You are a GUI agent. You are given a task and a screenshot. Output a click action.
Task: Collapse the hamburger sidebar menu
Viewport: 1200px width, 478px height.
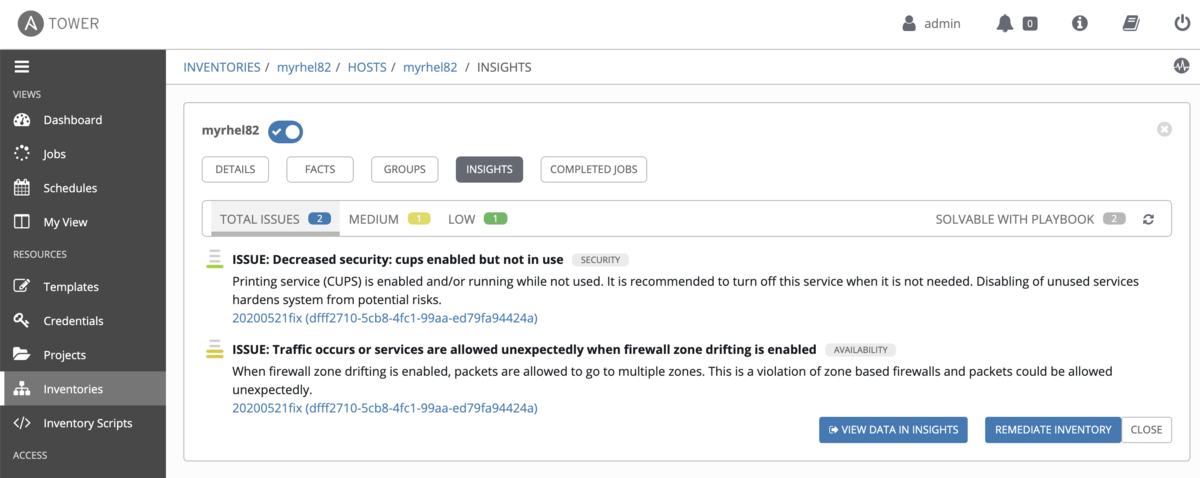click(x=22, y=67)
